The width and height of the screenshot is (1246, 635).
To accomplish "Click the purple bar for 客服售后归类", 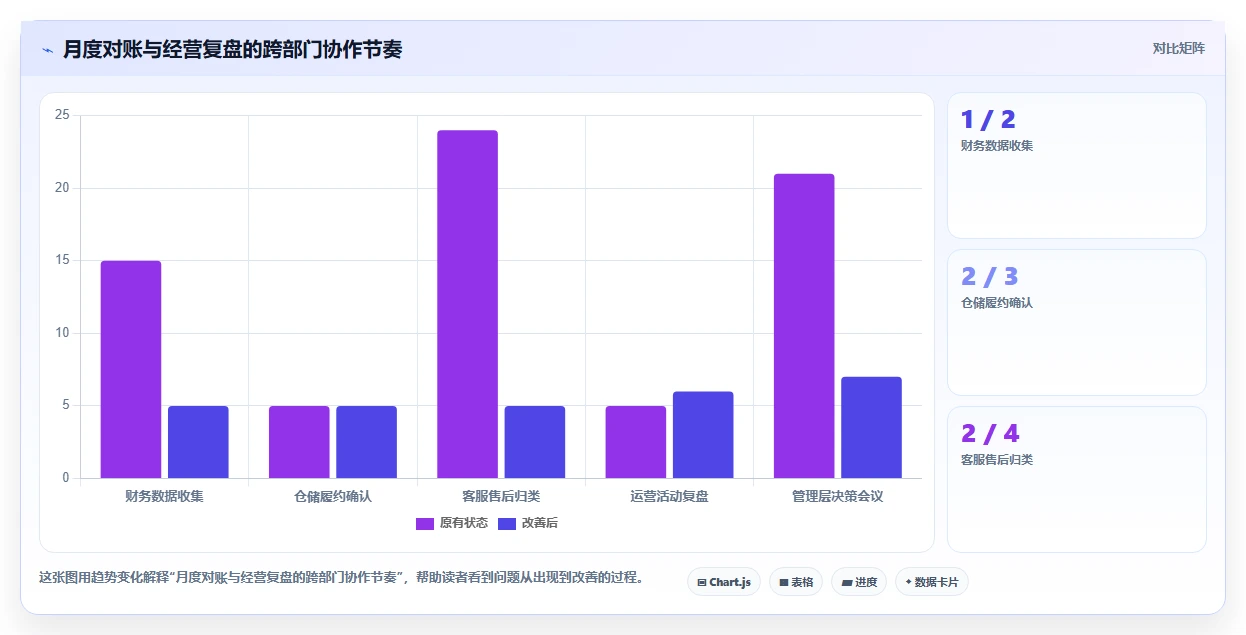I will pyautogui.click(x=467, y=304).
